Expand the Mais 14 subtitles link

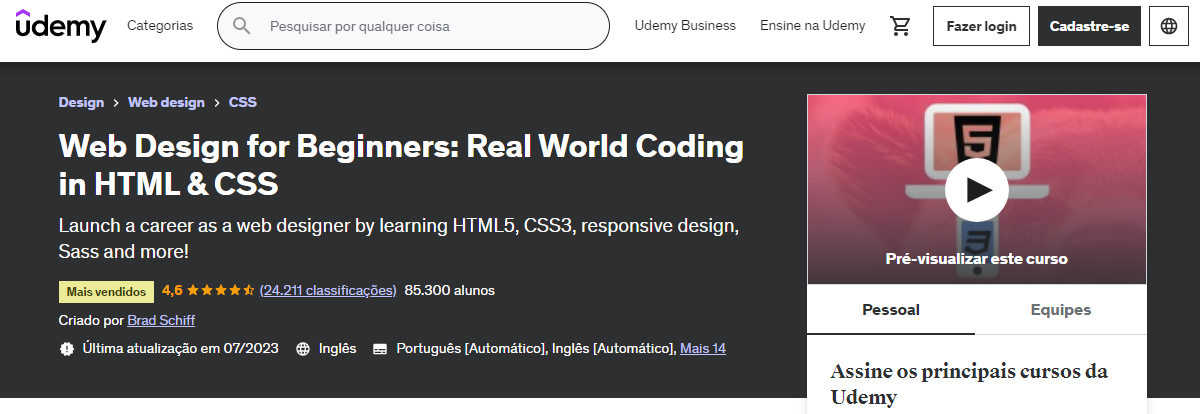tap(703, 349)
